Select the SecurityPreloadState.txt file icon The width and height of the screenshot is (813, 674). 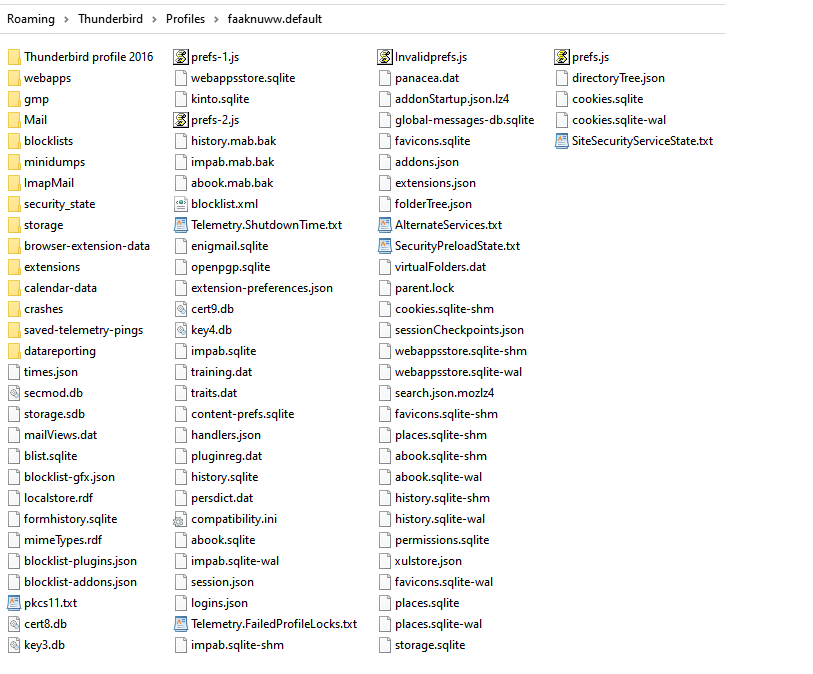tap(385, 246)
